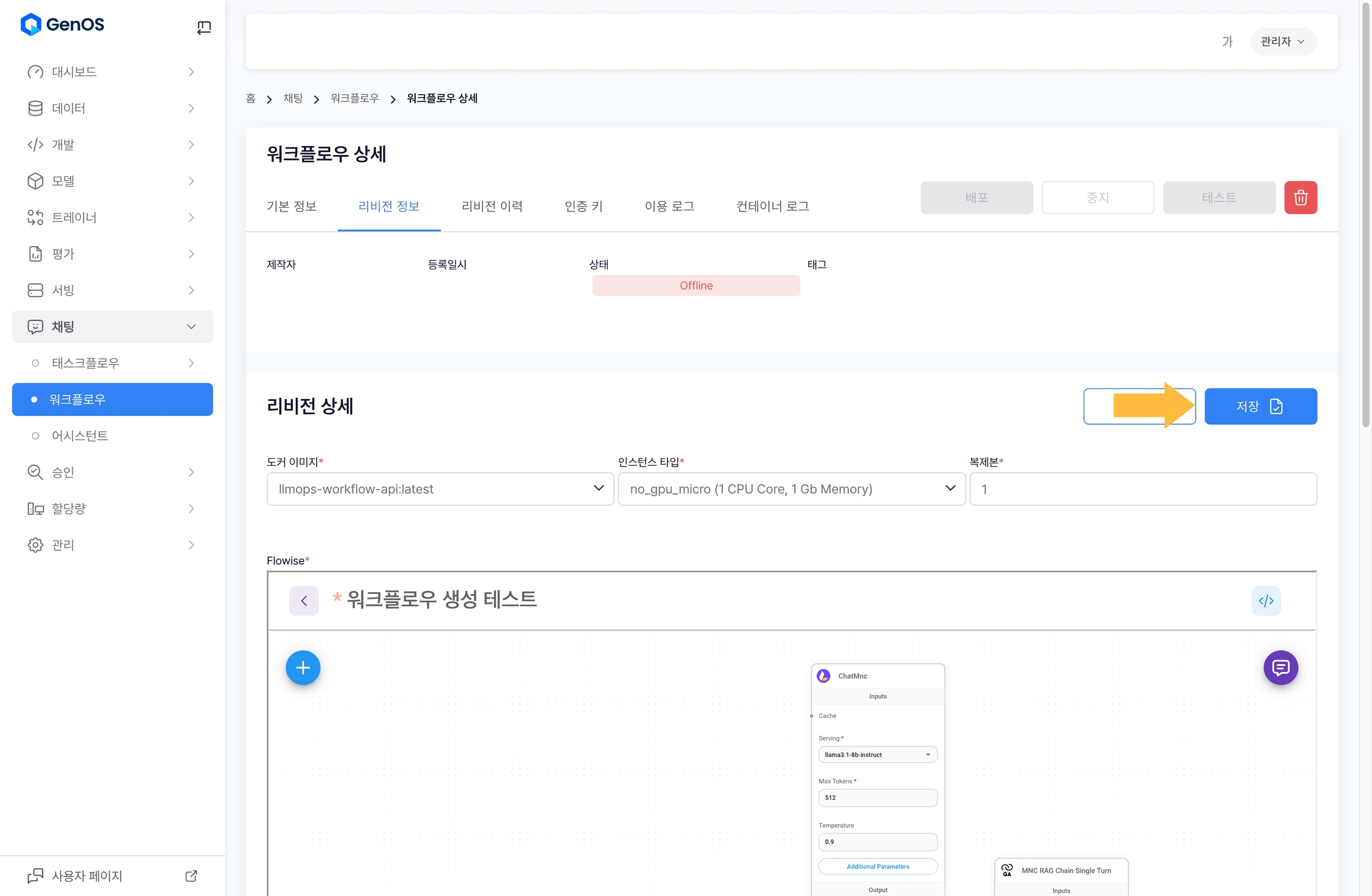Open the purple chat bubble button
Screen dimensions: 1372x896
[1280, 667]
